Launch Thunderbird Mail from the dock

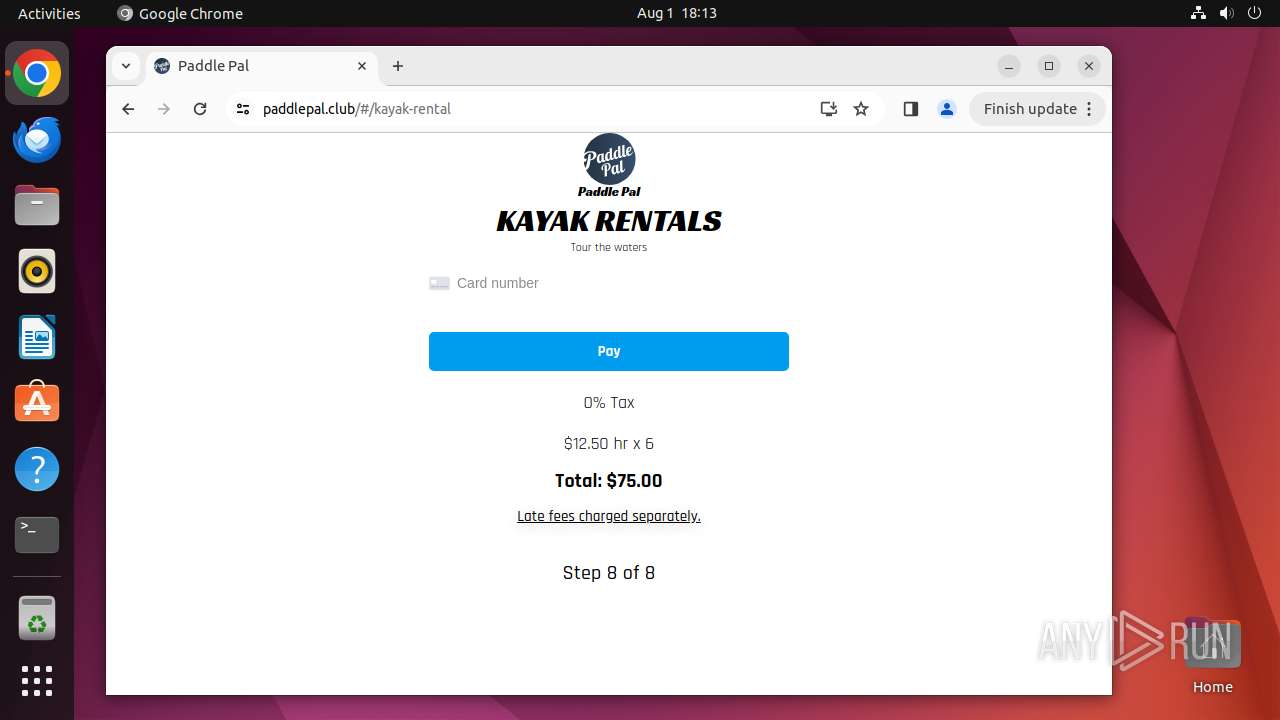(37, 139)
